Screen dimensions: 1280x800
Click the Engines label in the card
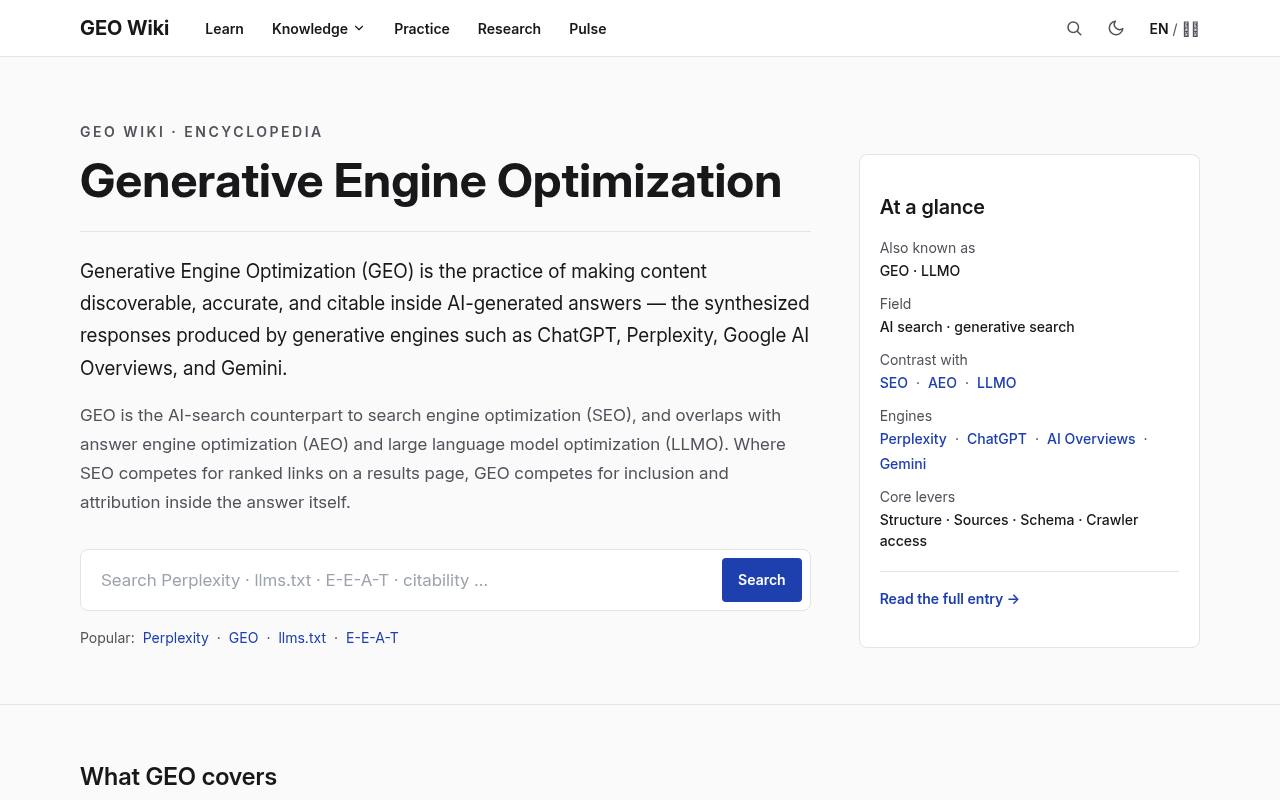point(906,416)
